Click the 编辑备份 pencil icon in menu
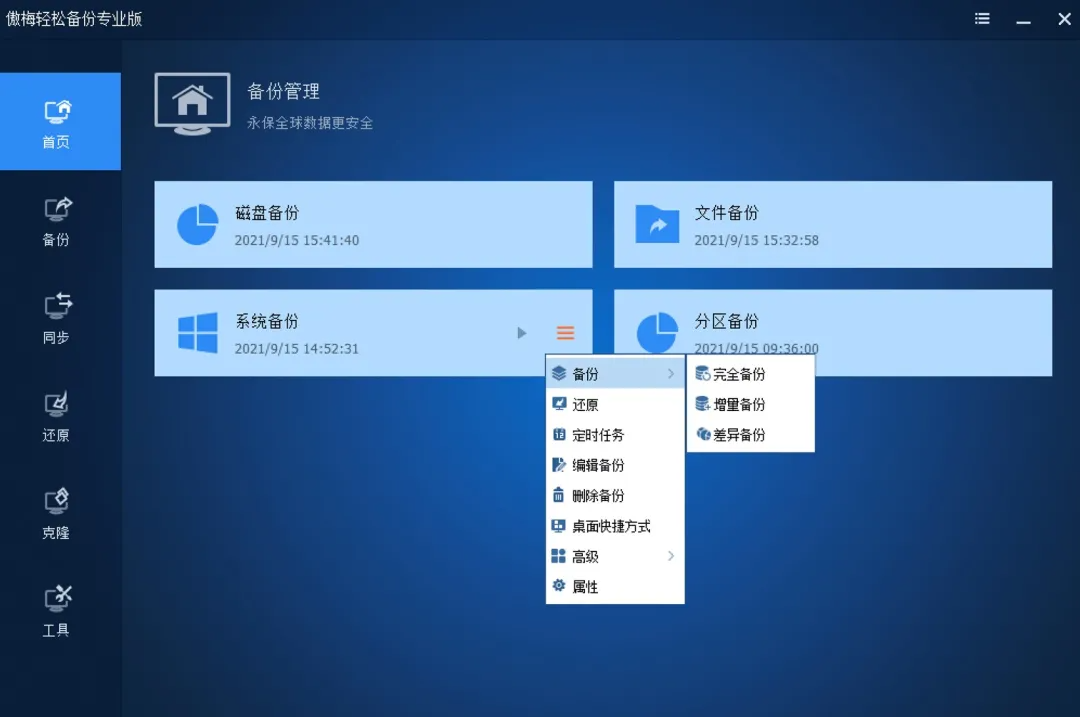Viewport: 1080px width, 717px height. click(559, 465)
